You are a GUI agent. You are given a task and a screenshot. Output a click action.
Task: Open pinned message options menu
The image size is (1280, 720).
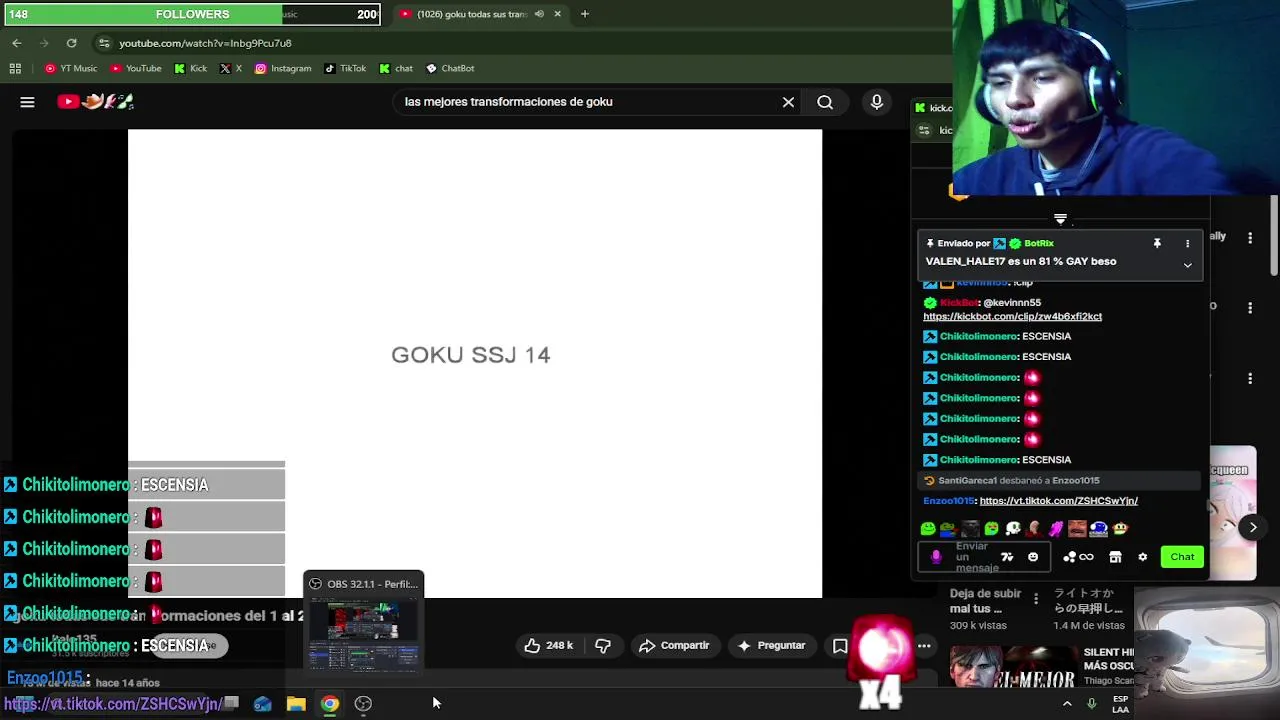(1187, 243)
